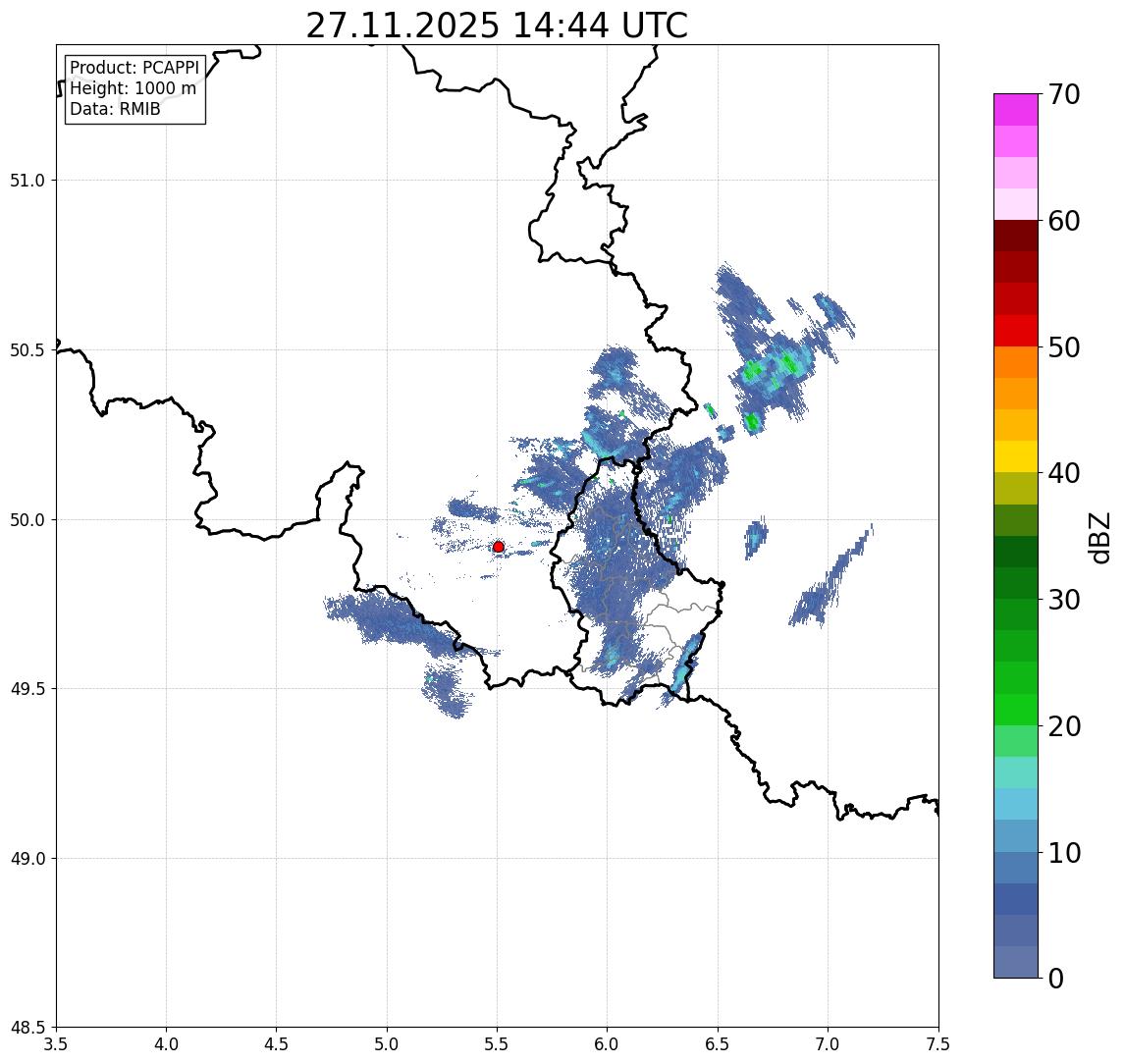Click the longitude axis label '4.0'
1124x1064 pixels.
[166, 1044]
